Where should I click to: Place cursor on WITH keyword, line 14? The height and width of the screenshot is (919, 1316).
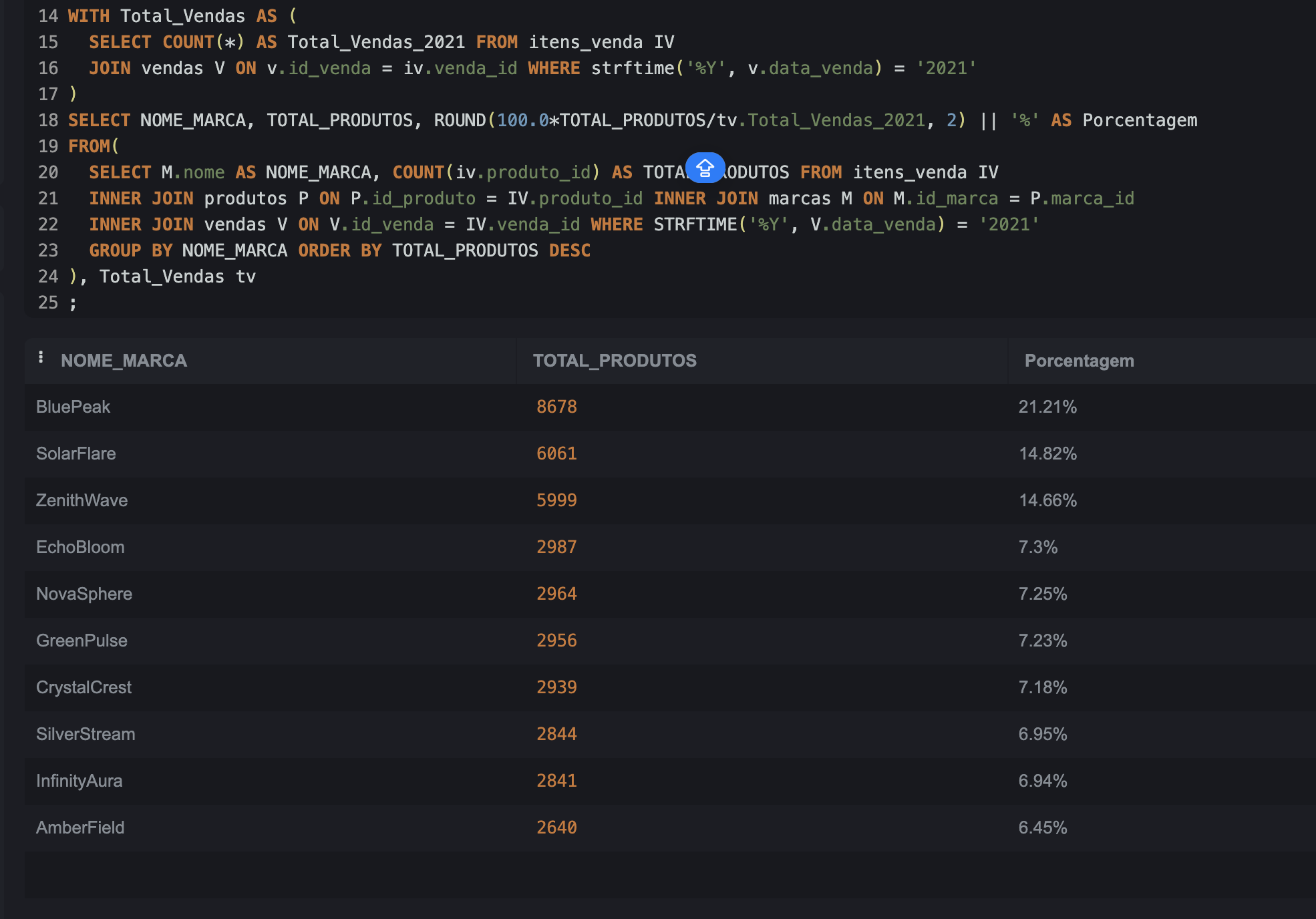click(x=89, y=16)
